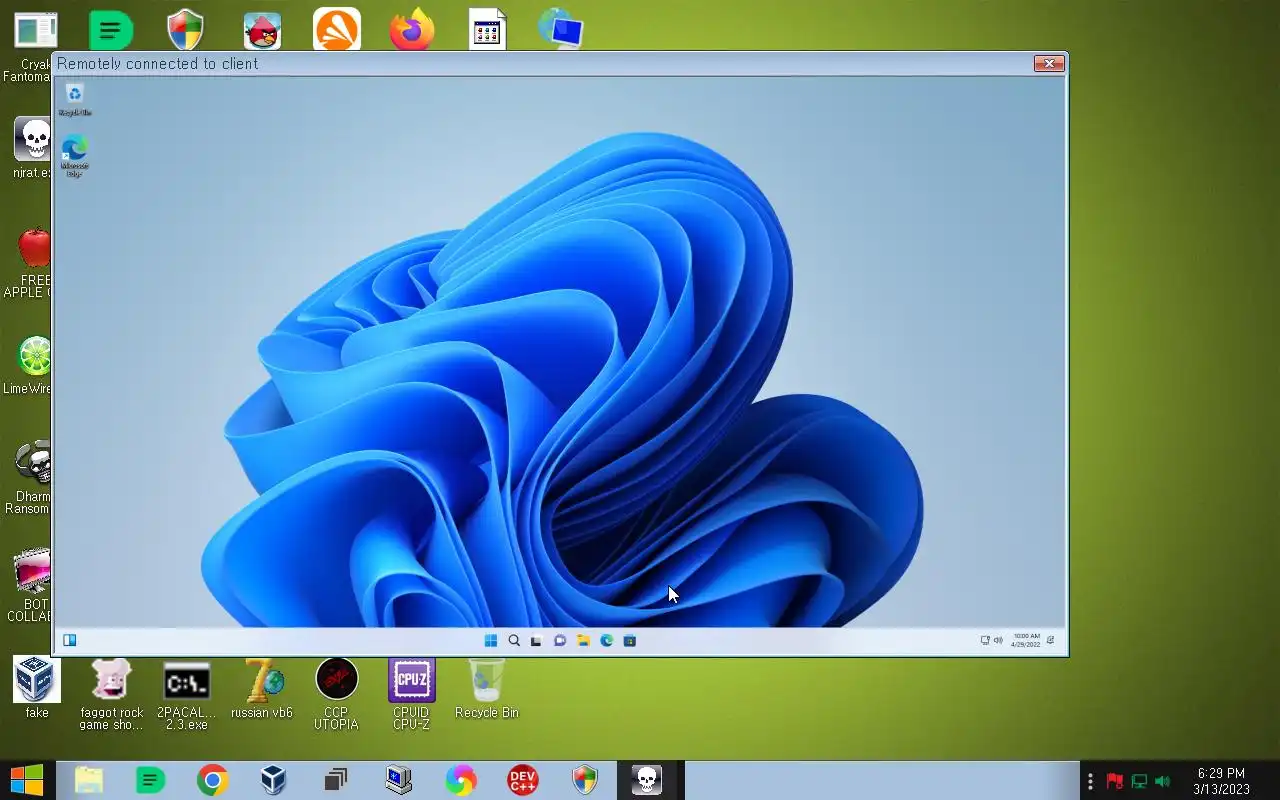Select the CCP UTOPIA desktop icon

pos(336,695)
